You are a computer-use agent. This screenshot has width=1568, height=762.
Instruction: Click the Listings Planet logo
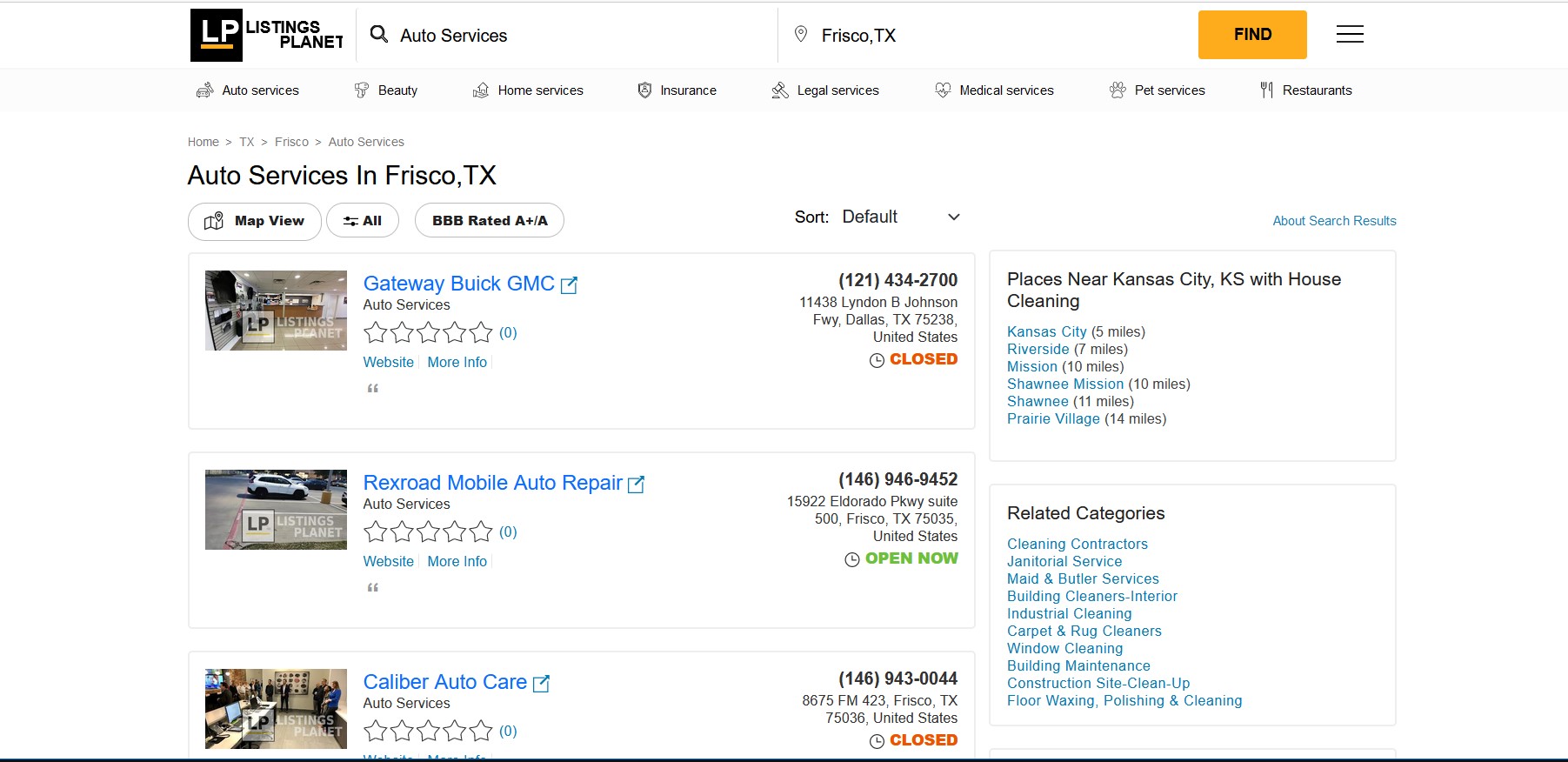coord(267,35)
